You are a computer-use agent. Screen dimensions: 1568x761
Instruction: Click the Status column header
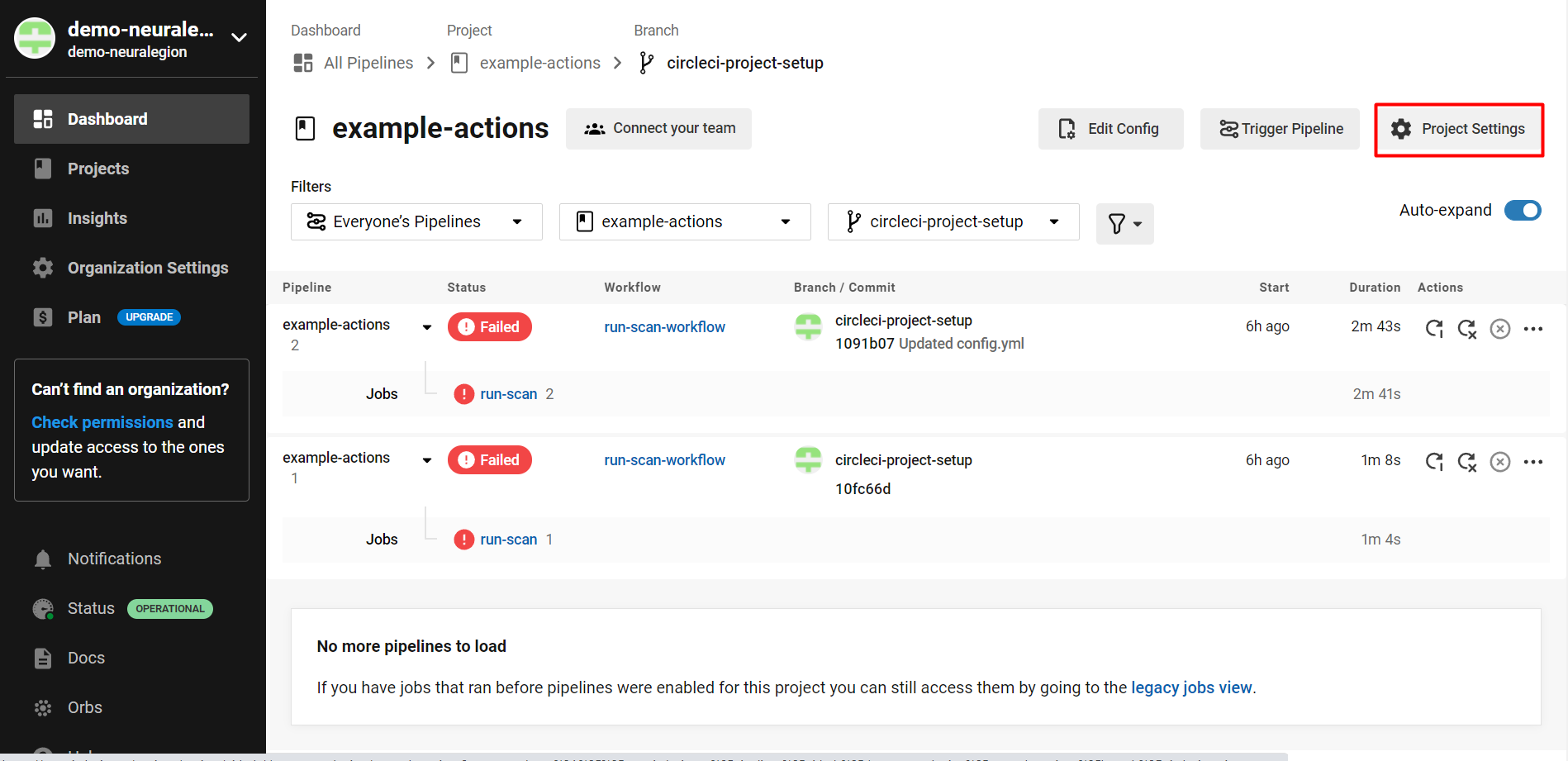467,288
